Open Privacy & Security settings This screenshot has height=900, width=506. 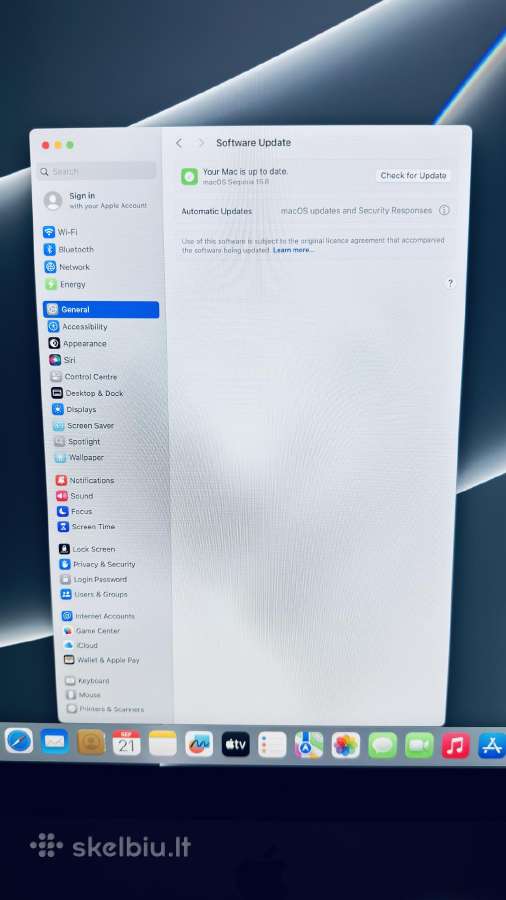[98, 564]
